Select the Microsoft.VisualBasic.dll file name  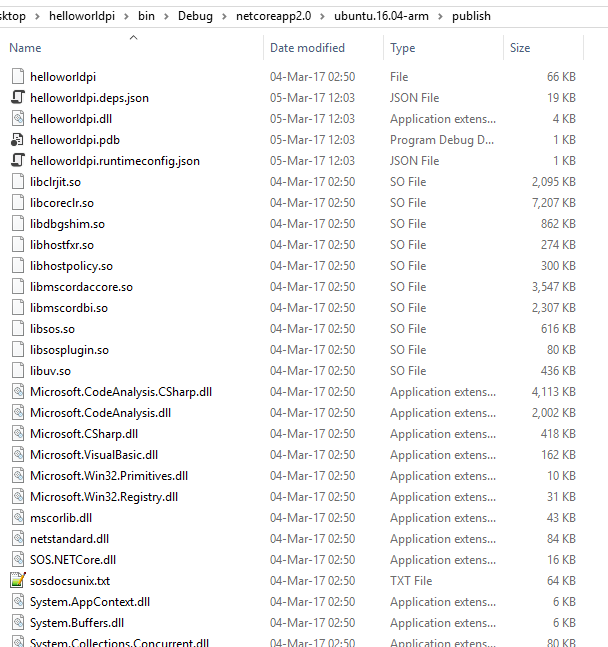94,455
